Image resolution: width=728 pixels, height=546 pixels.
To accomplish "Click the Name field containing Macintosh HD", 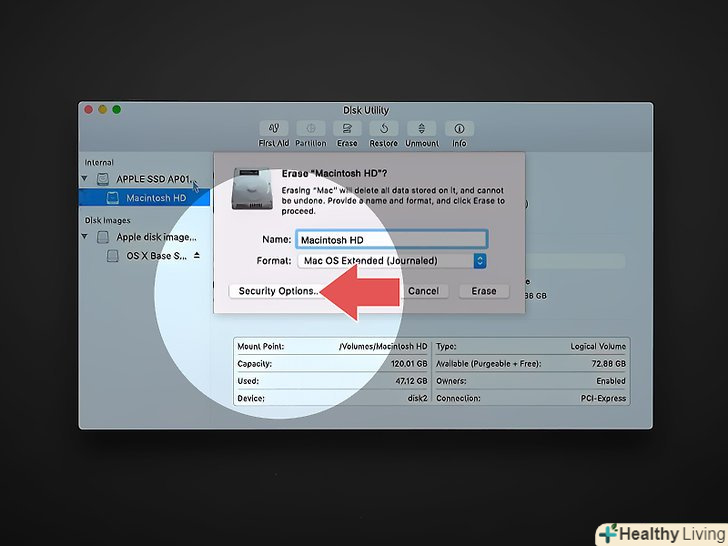I will (x=392, y=240).
